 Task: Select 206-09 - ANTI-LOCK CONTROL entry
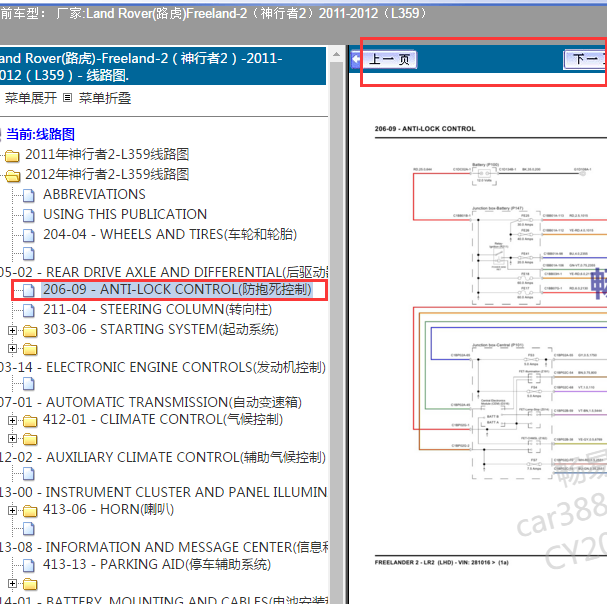(x=177, y=289)
